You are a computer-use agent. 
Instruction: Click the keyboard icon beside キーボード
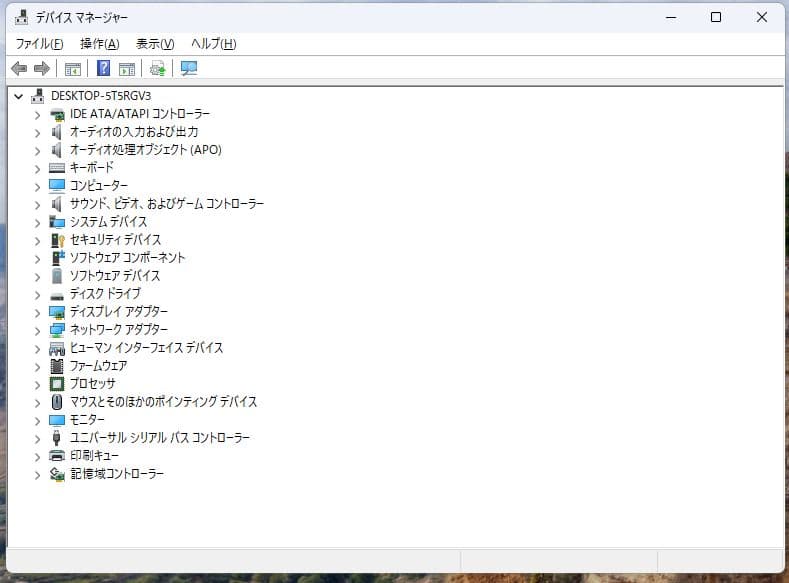coord(57,168)
